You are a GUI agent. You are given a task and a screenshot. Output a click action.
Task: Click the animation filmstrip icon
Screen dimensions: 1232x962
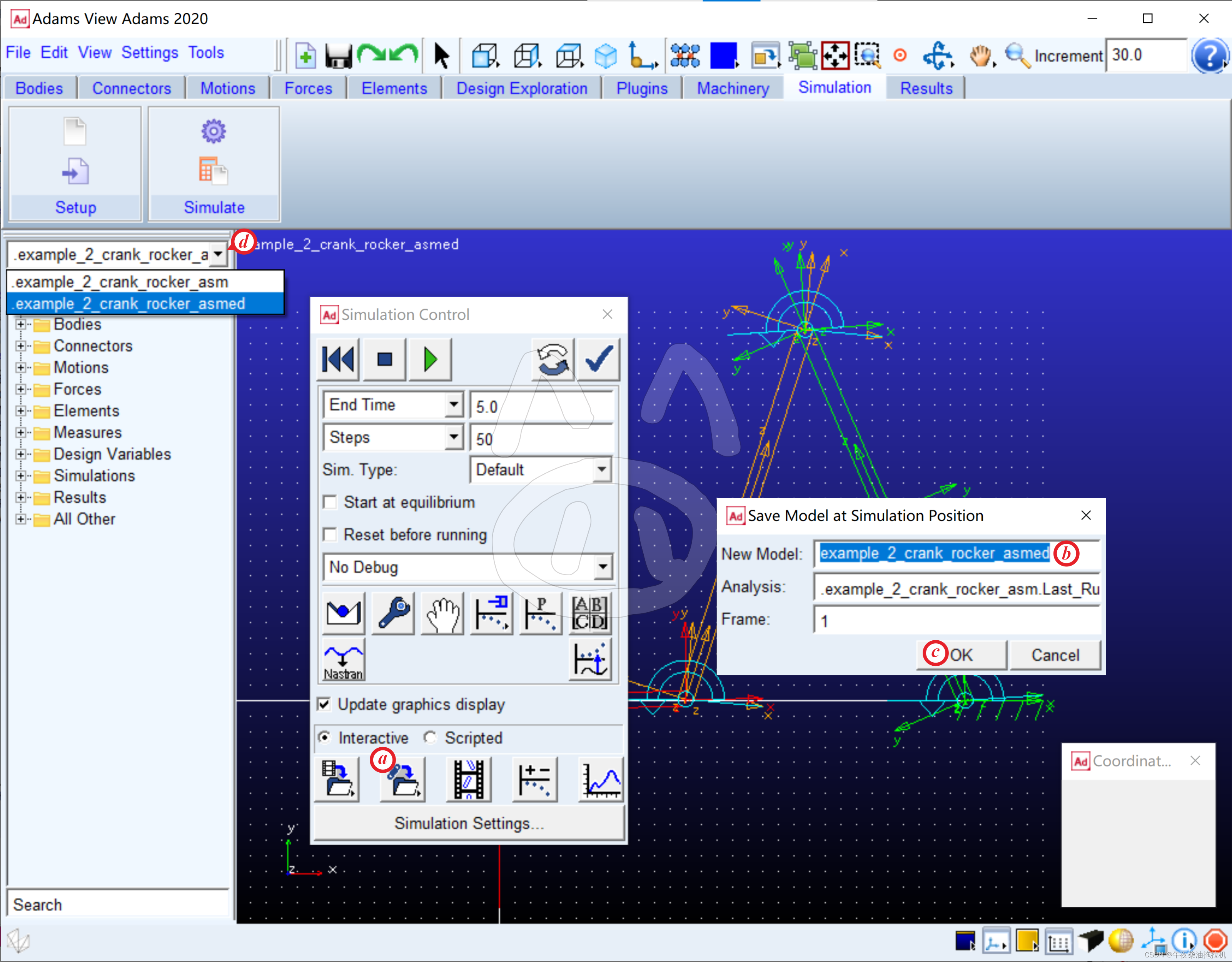[468, 780]
